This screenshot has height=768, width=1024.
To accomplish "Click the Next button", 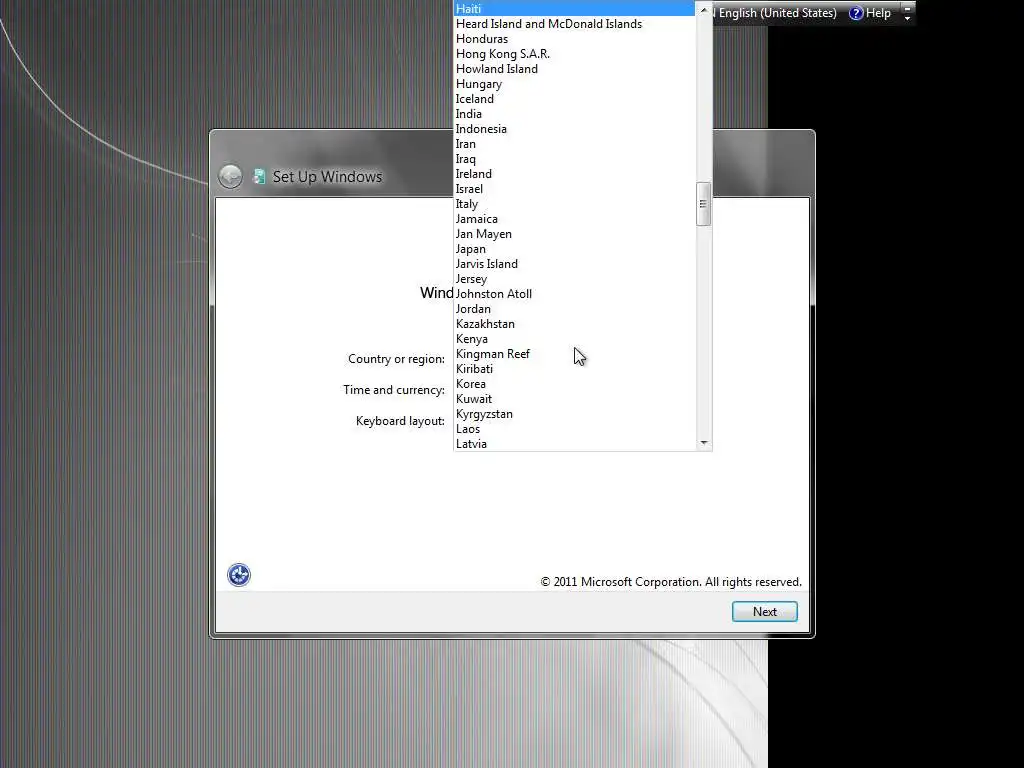I will coord(765,612).
